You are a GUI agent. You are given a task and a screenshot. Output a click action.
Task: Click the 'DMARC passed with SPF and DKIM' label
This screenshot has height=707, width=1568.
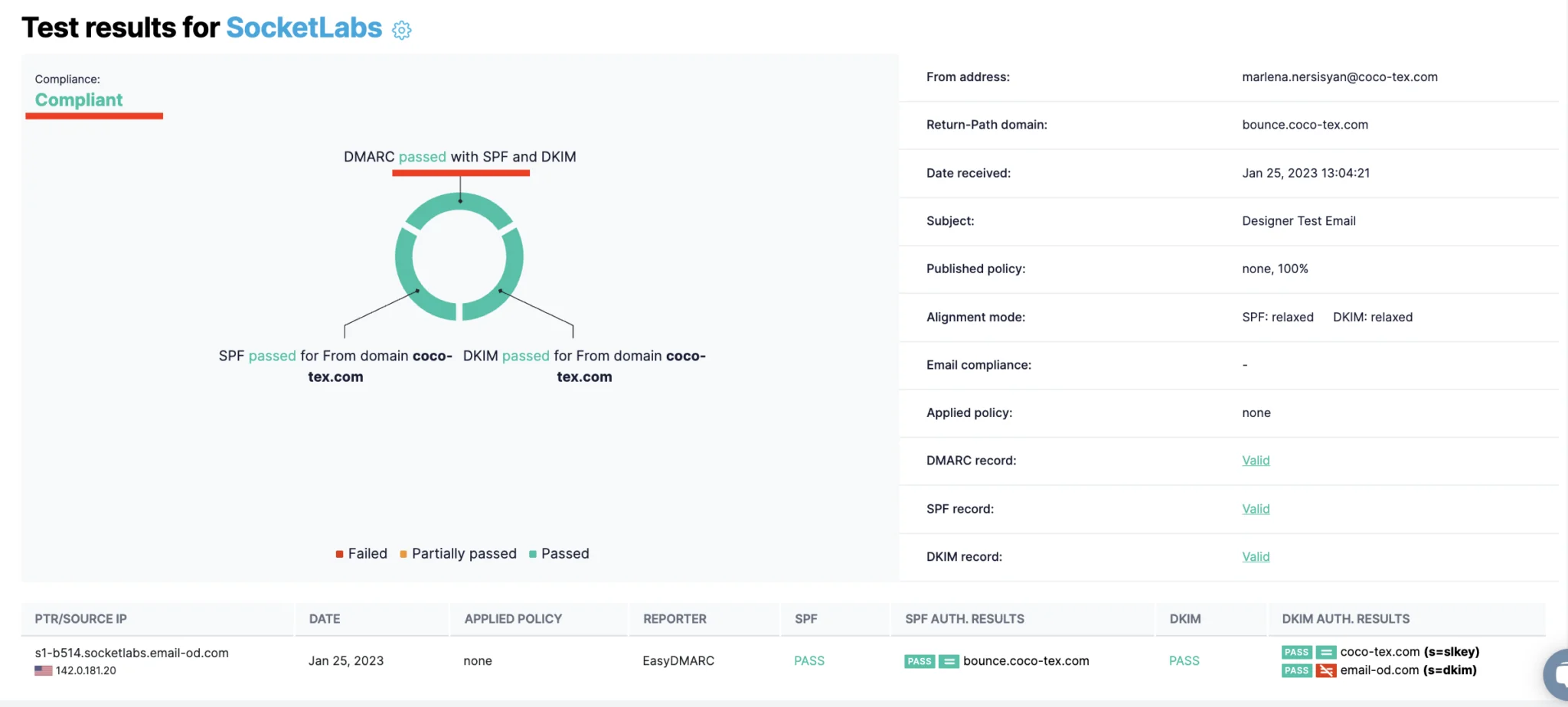(459, 157)
